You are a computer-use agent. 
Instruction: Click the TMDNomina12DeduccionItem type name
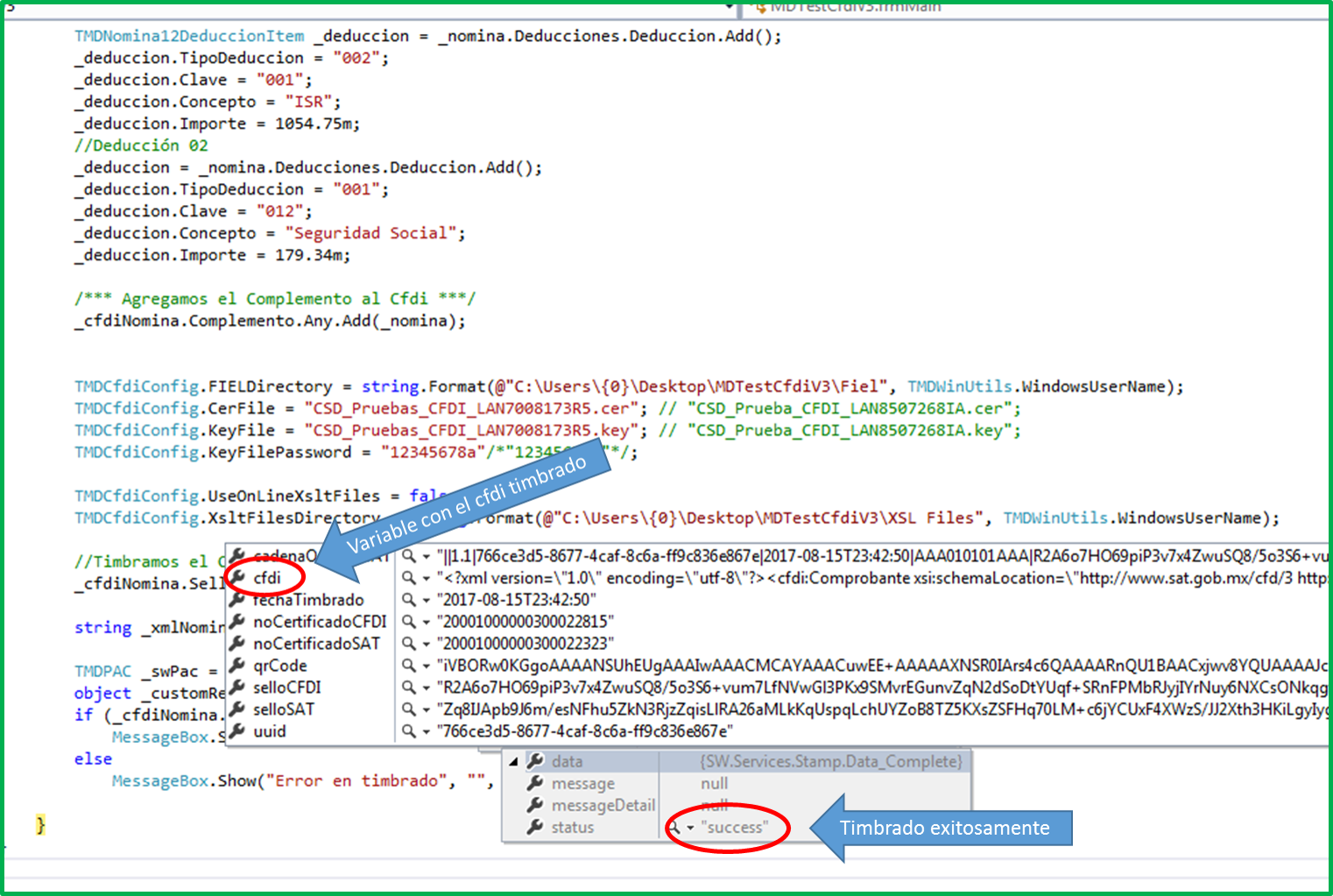pos(189,36)
